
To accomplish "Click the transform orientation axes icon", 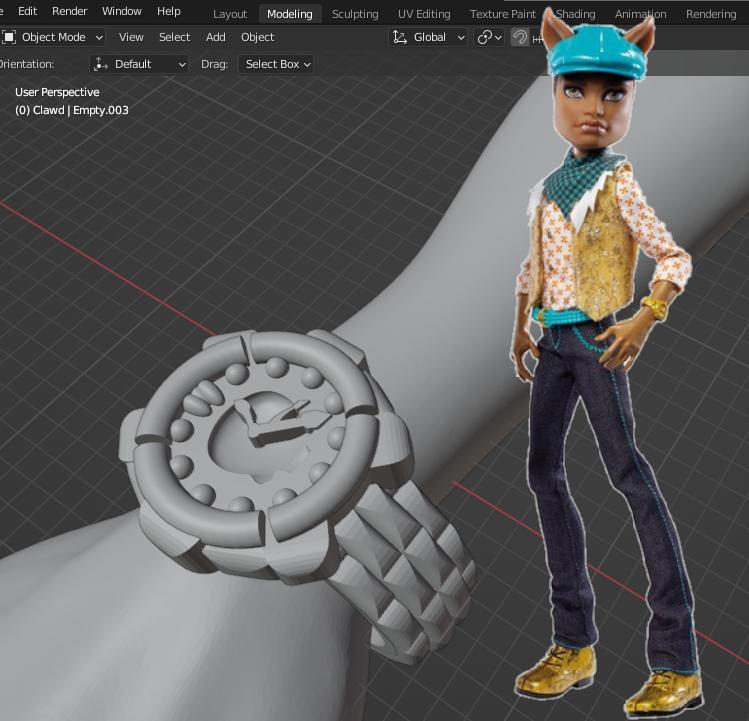I will point(399,37).
